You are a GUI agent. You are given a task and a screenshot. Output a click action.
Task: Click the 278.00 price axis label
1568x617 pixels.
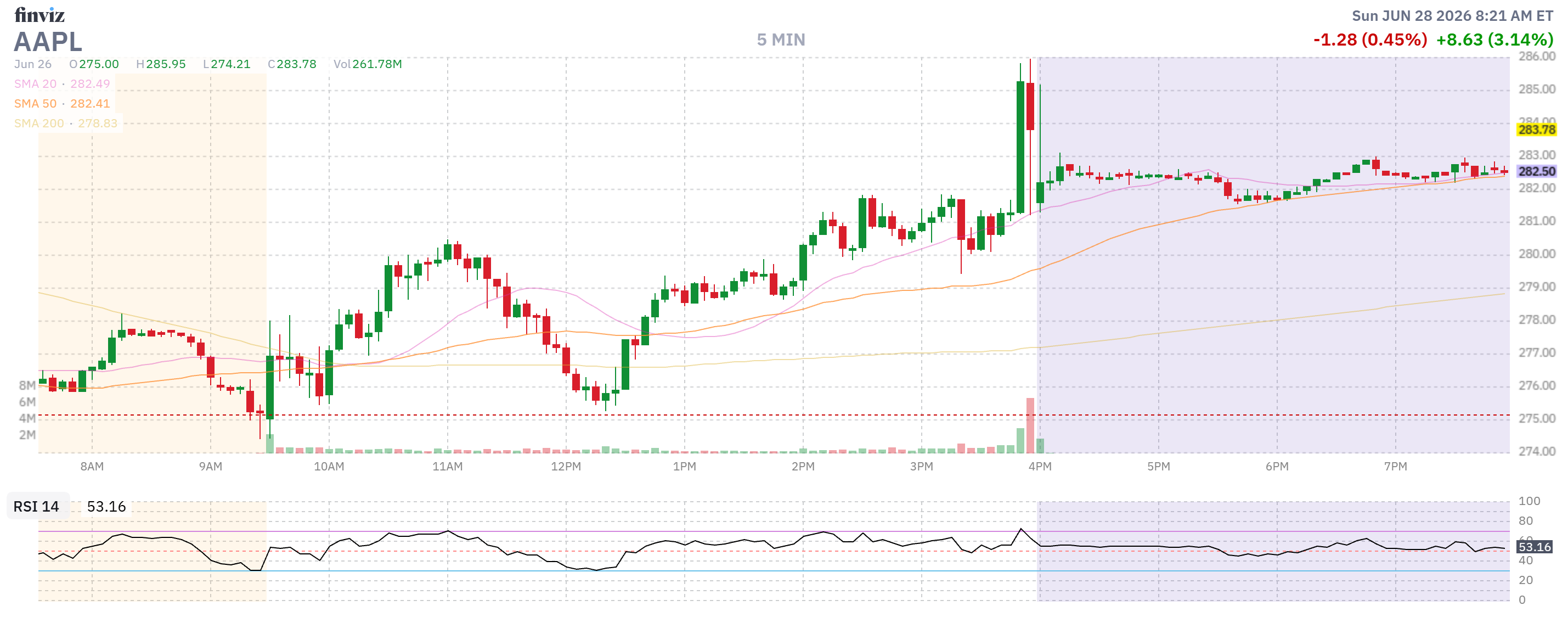[x=1537, y=319]
